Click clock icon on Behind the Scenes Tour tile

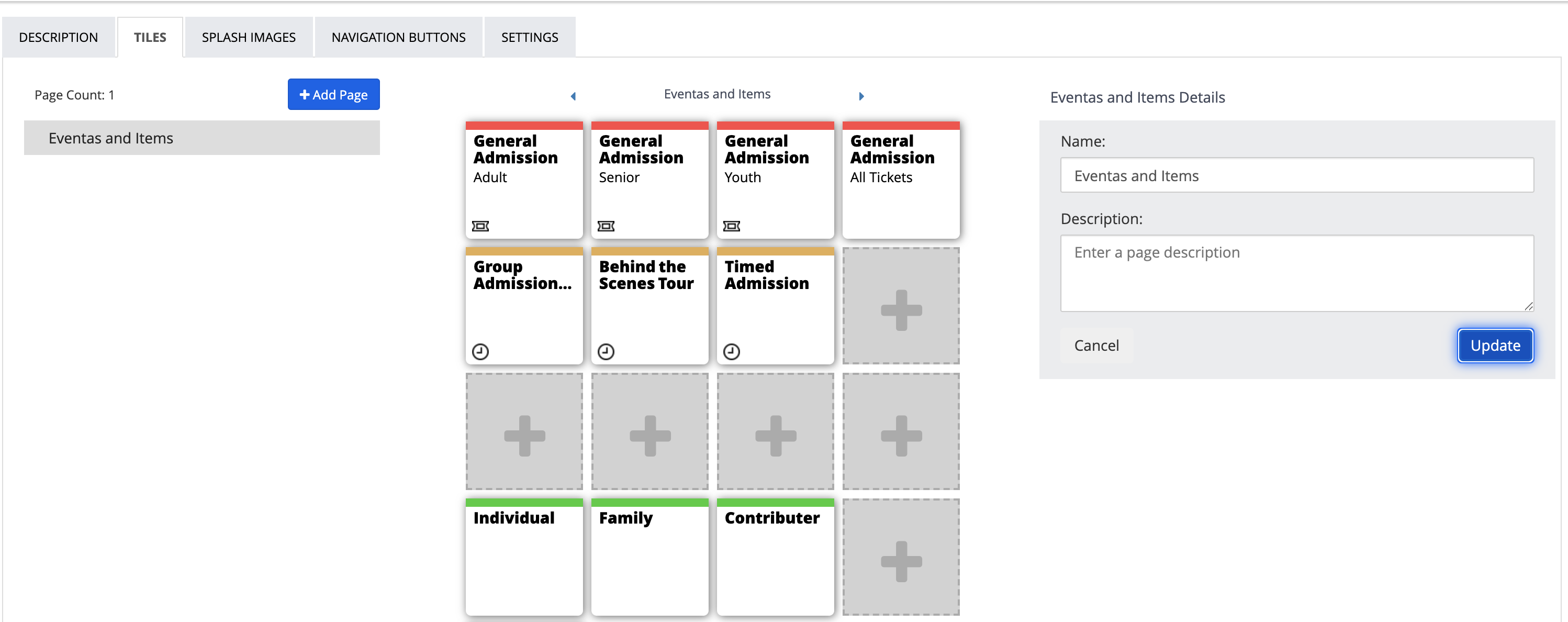(606, 351)
